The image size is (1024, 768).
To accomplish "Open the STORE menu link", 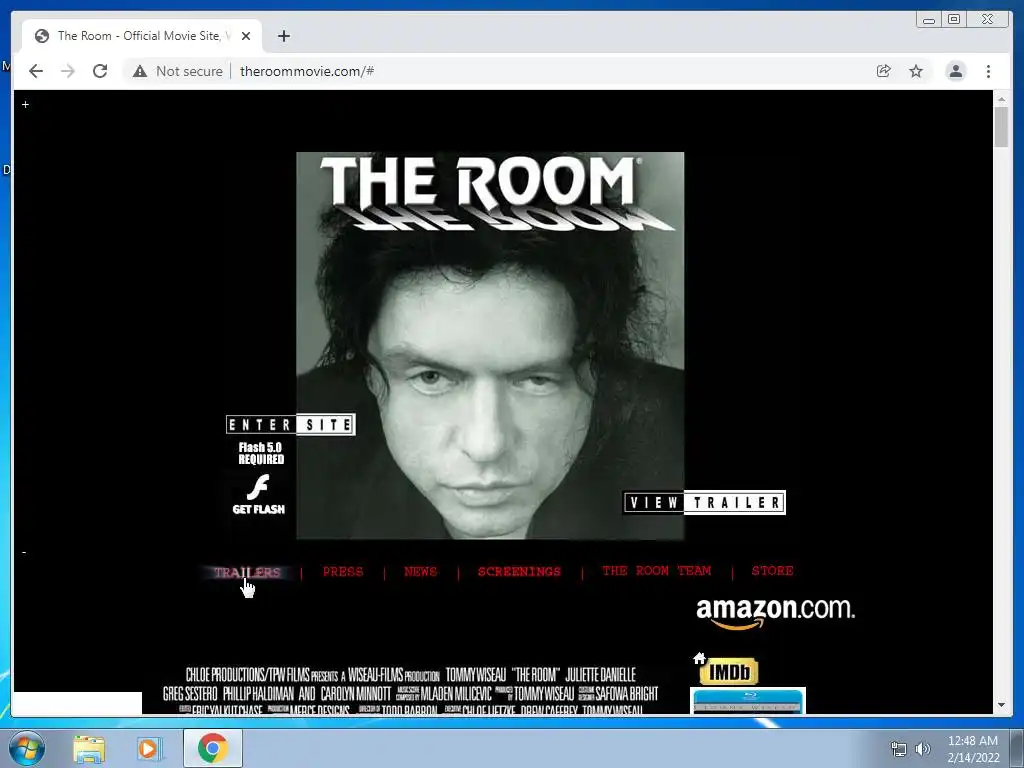I will pyautogui.click(x=773, y=571).
